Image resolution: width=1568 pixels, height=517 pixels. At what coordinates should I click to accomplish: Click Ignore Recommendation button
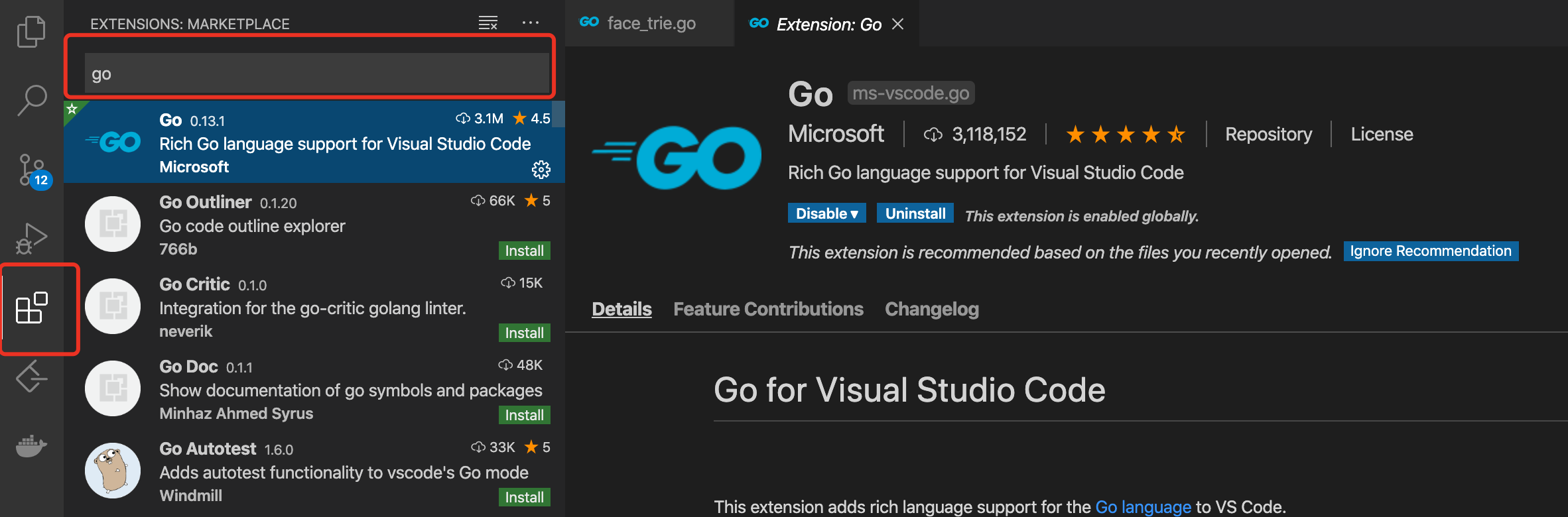[1430, 251]
